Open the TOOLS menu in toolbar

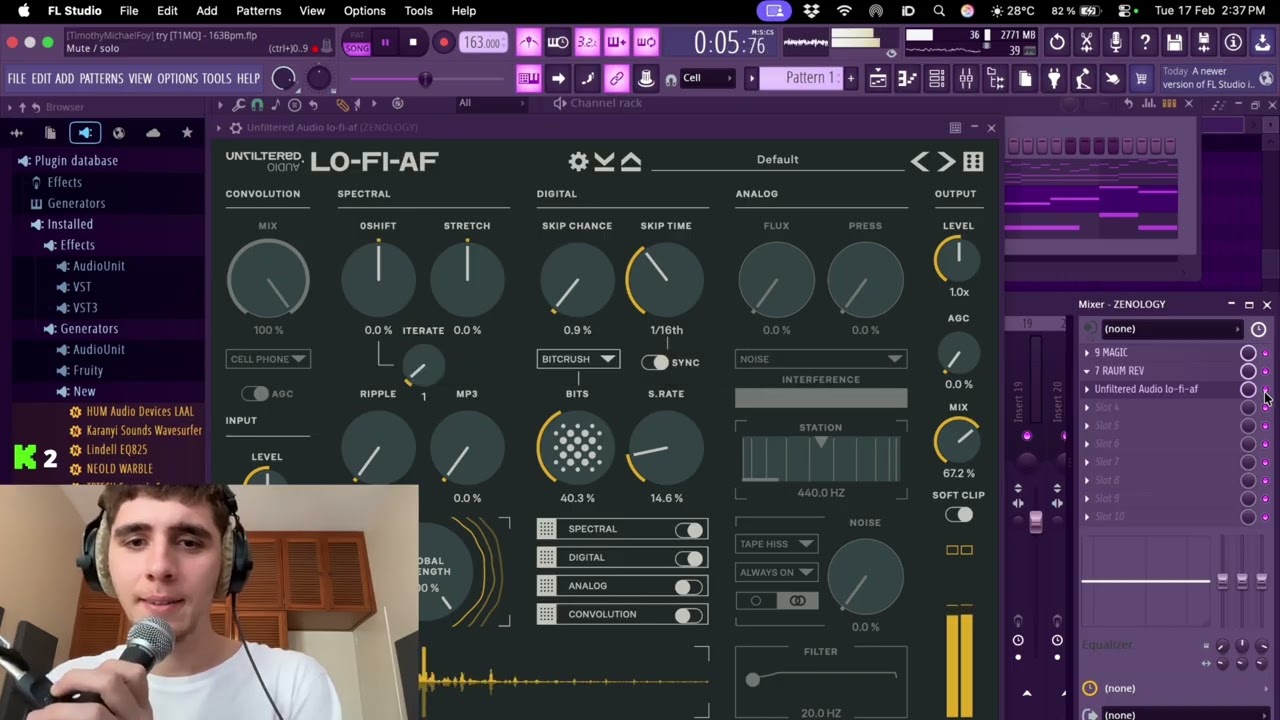coord(217,78)
